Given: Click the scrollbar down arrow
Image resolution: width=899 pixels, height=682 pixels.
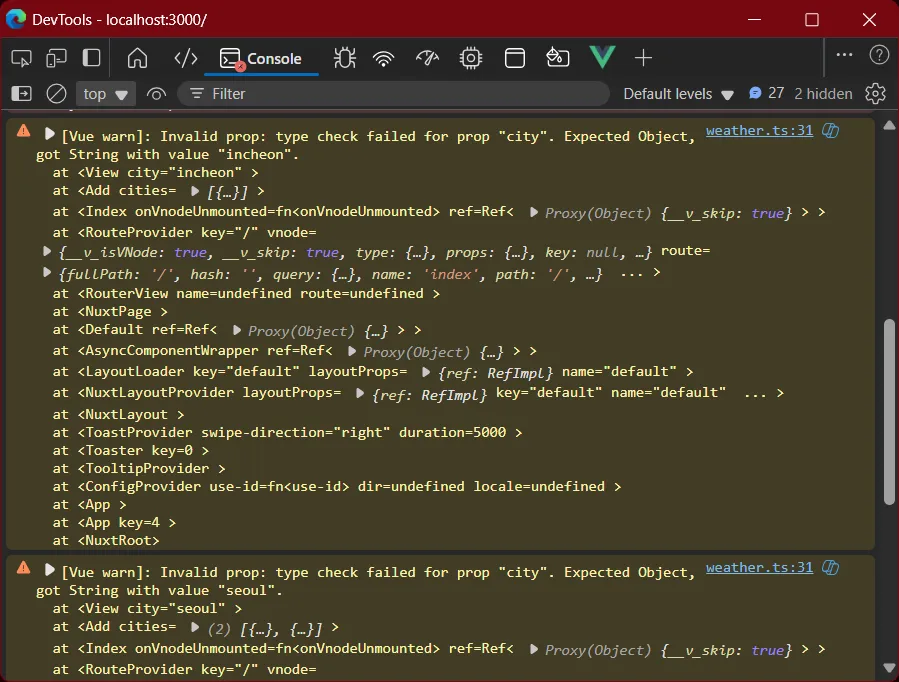Looking at the screenshot, I should pos(889,668).
